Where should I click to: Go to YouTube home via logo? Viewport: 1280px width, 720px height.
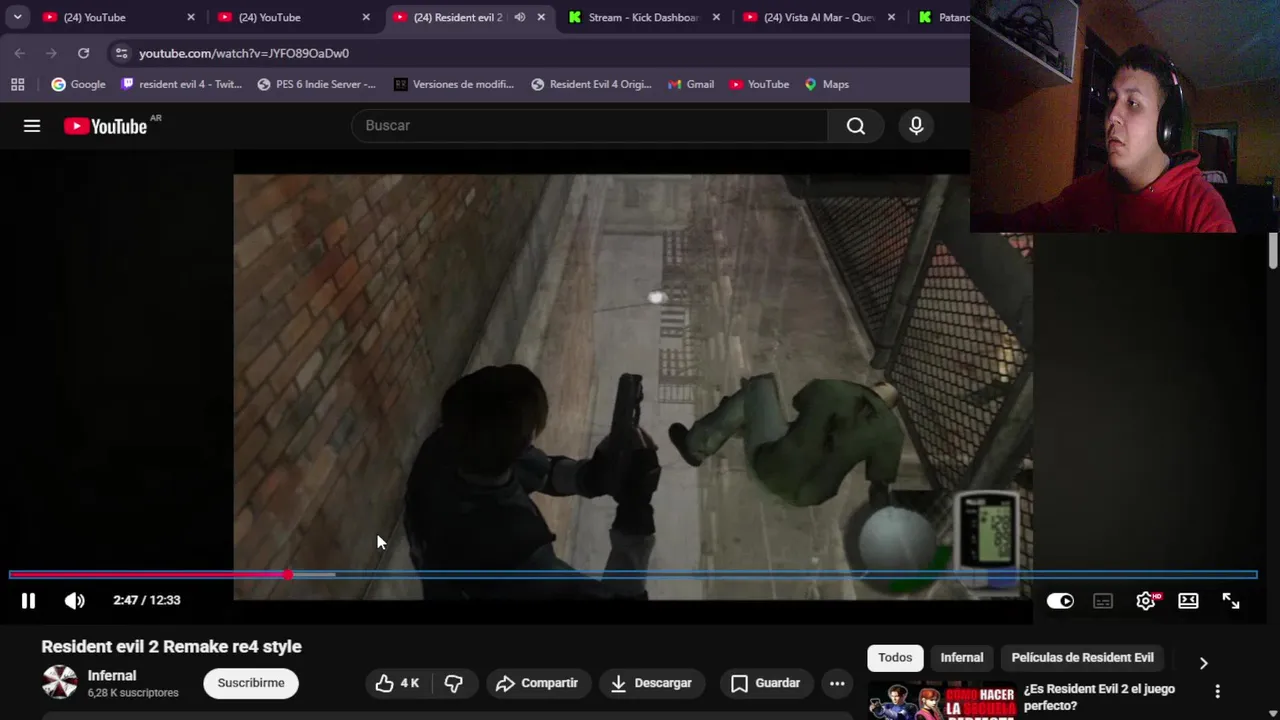coord(106,126)
